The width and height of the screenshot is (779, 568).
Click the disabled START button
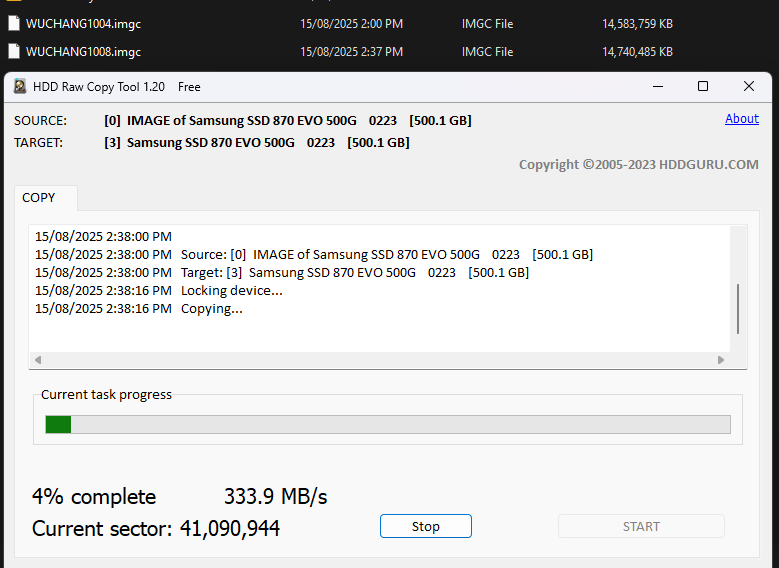[641, 526]
